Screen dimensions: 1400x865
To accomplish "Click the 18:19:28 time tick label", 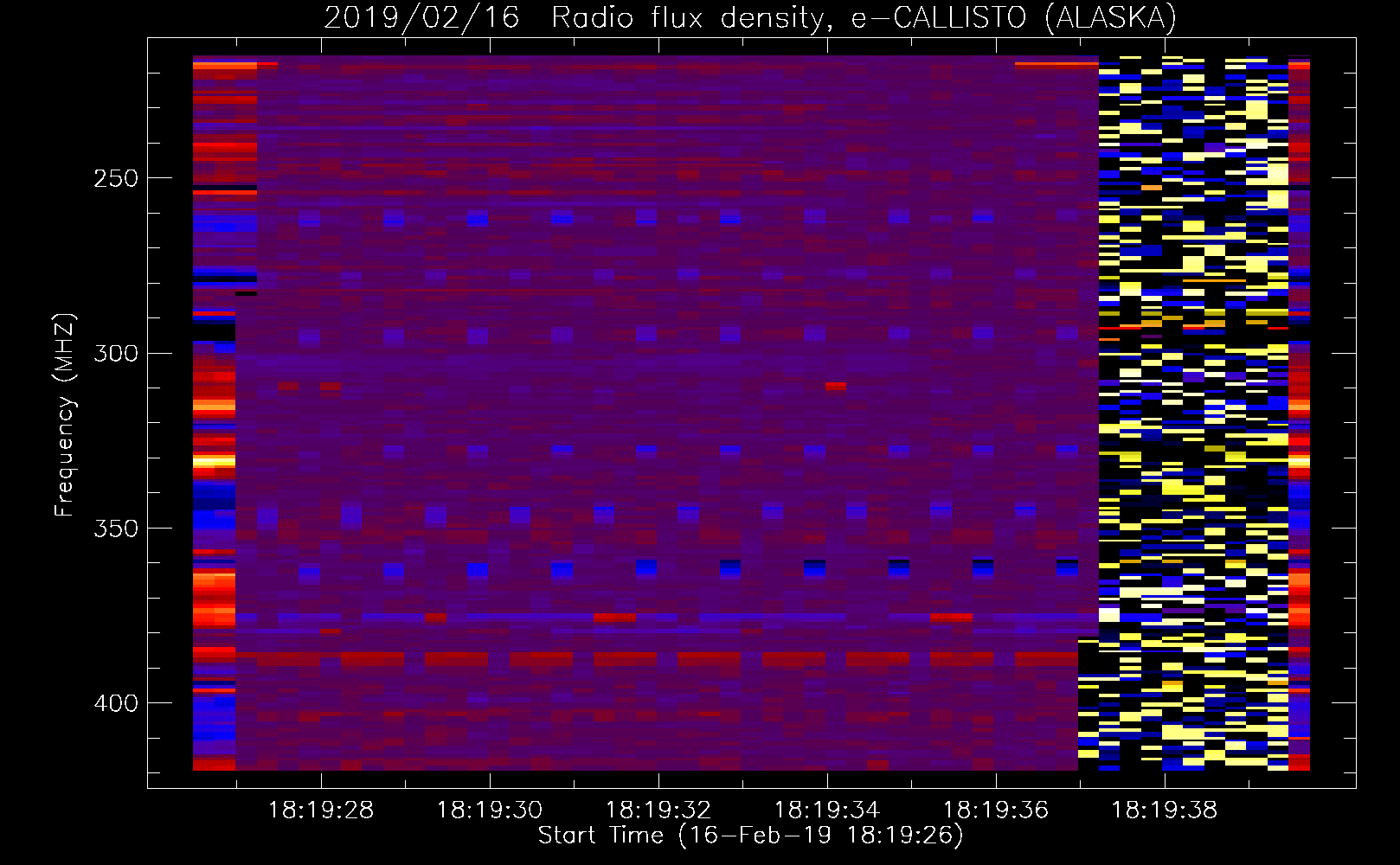I will click(321, 810).
